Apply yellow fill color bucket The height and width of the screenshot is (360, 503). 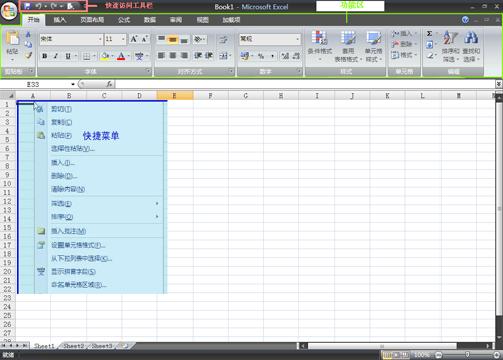(105, 56)
